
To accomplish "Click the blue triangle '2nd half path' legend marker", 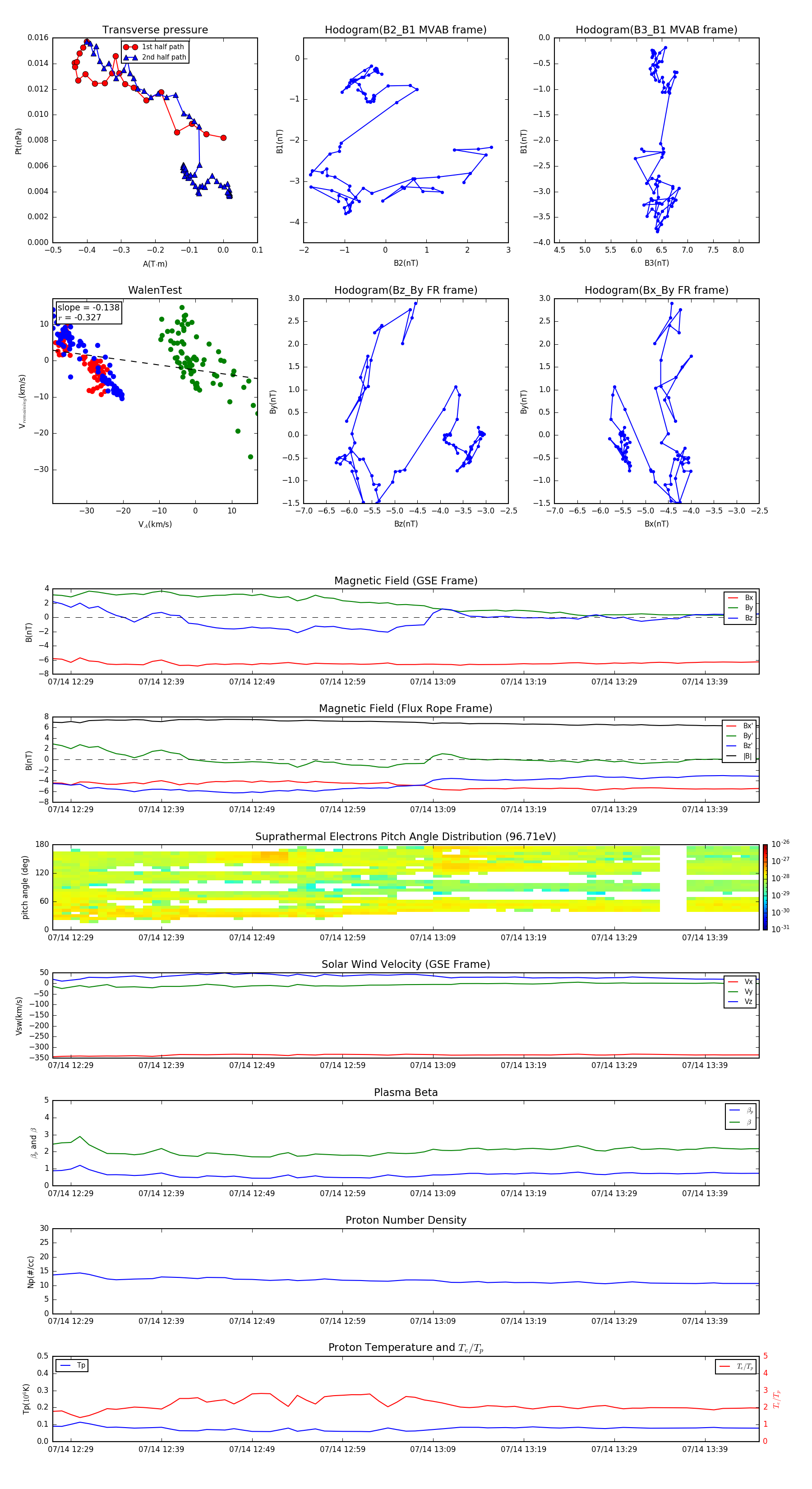I will (x=131, y=57).
